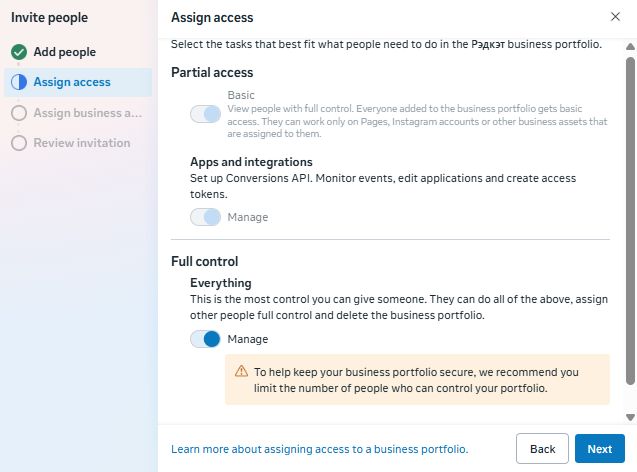
Task: Open Learn more about assigning access link
Action: (319, 449)
